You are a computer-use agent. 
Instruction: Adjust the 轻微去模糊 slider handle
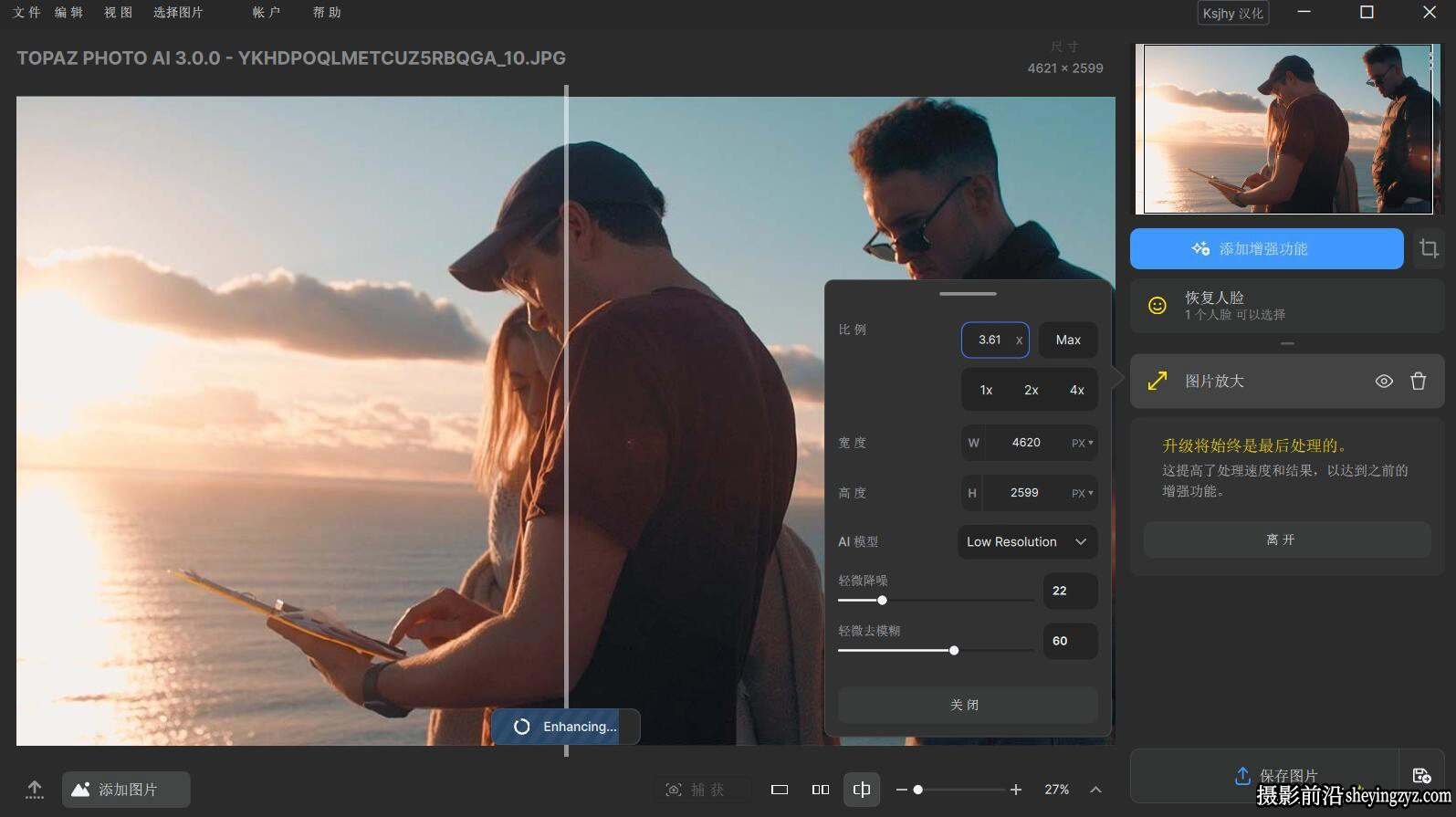pyautogui.click(x=954, y=651)
